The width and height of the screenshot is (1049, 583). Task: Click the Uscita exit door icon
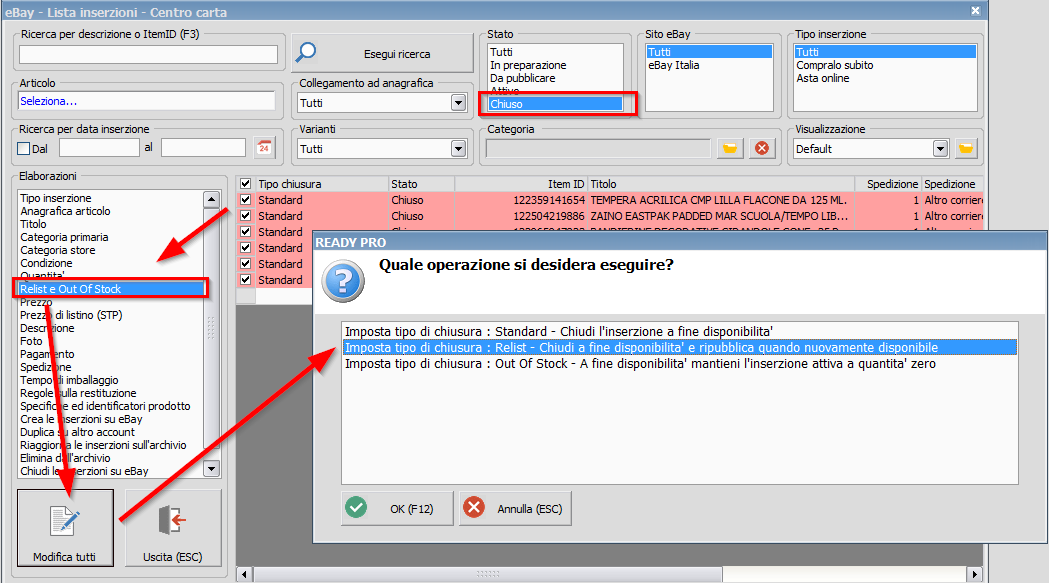pyautogui.click(x=172, y=520)
